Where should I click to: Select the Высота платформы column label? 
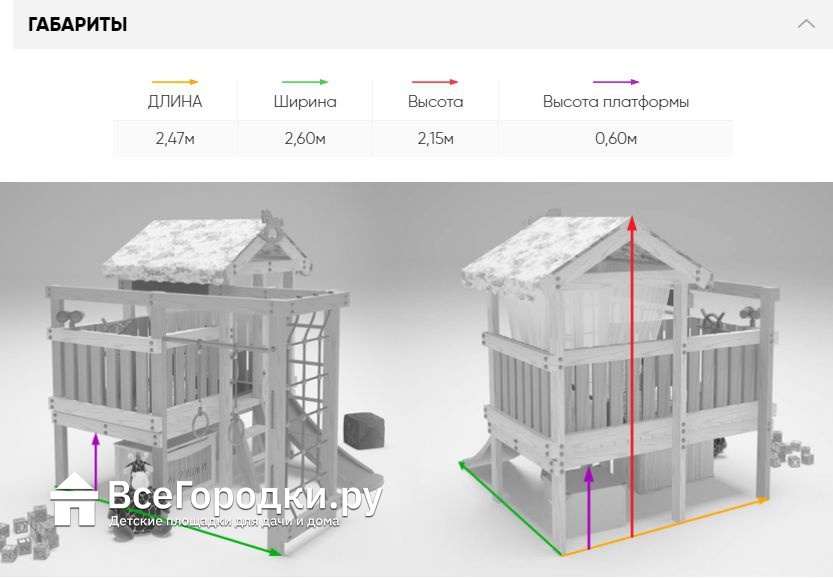615,102
